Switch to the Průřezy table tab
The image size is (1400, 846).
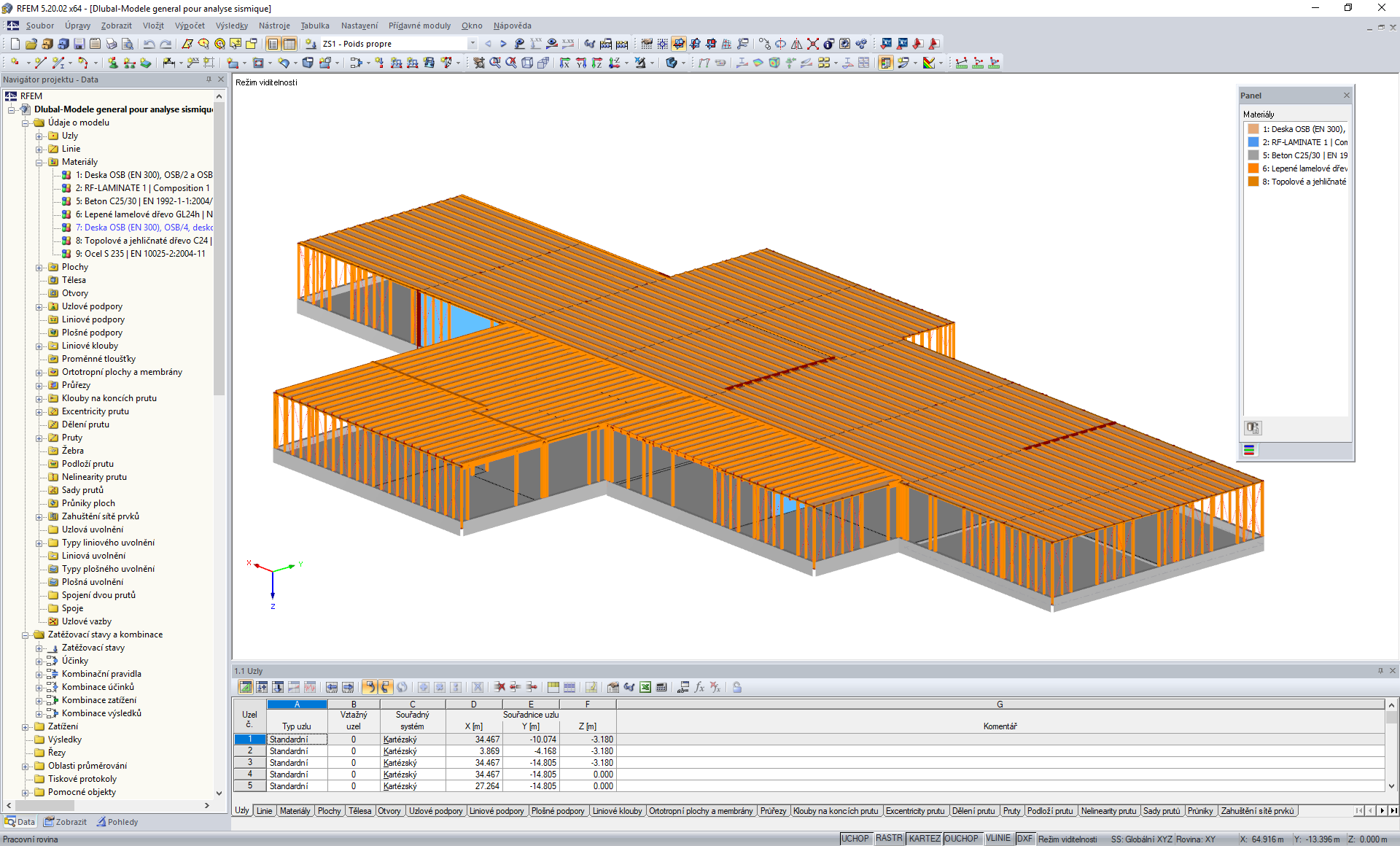[x=773, y=811]
